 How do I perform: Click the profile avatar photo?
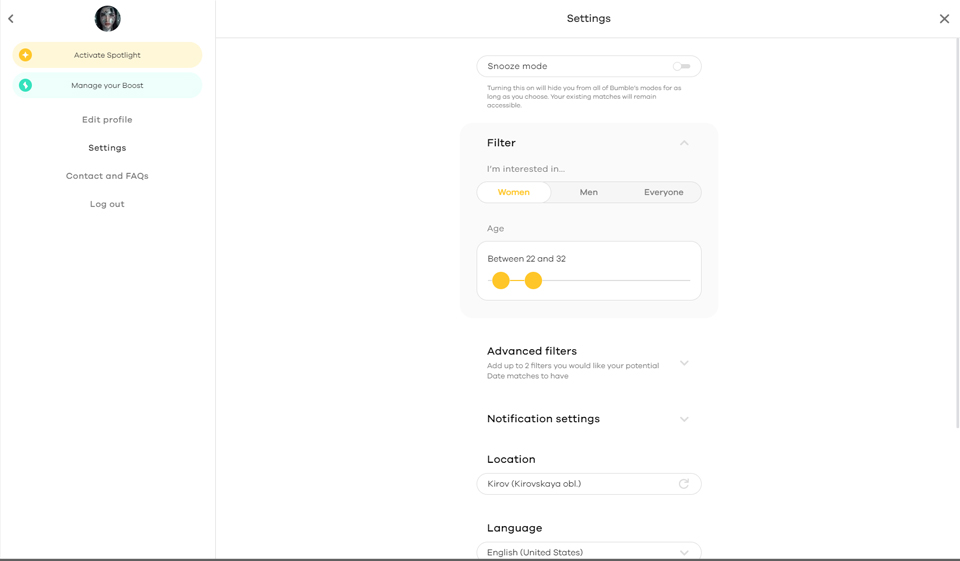click(107, 18)
